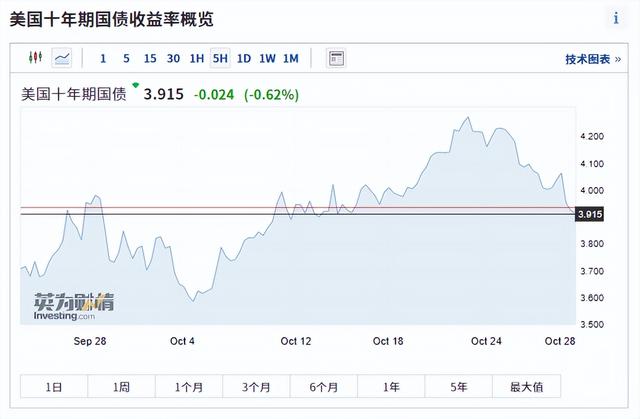Set chart interval to 5 minutes

(126, 59)
